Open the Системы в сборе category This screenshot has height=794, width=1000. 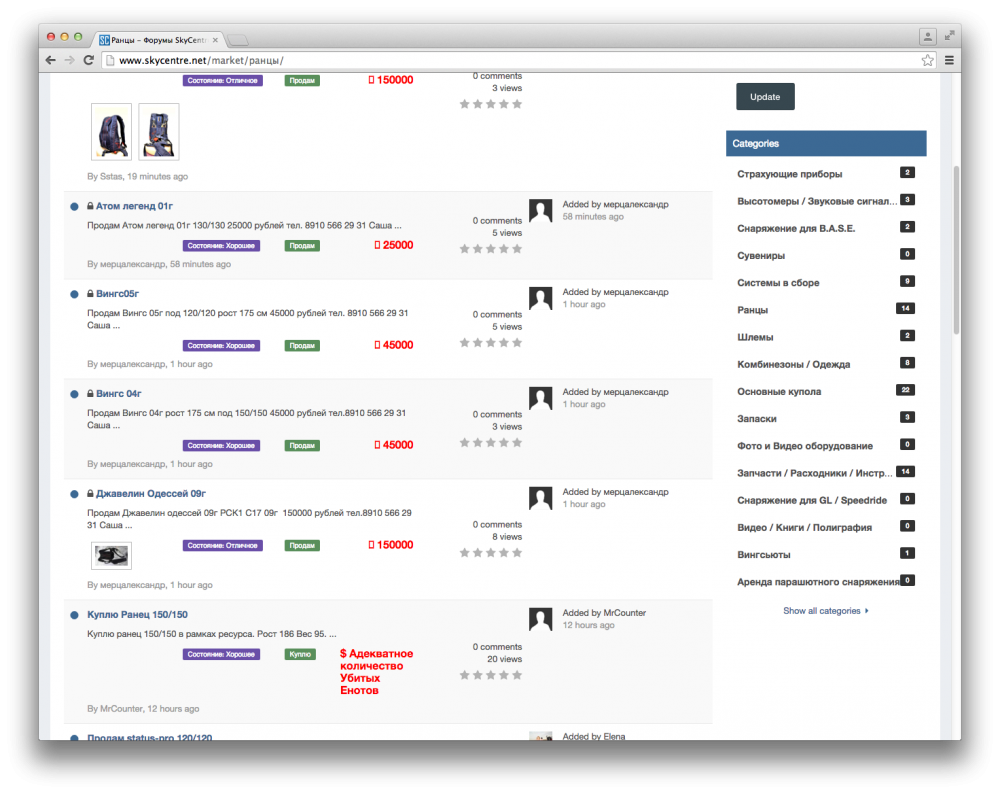coord(778,283)
